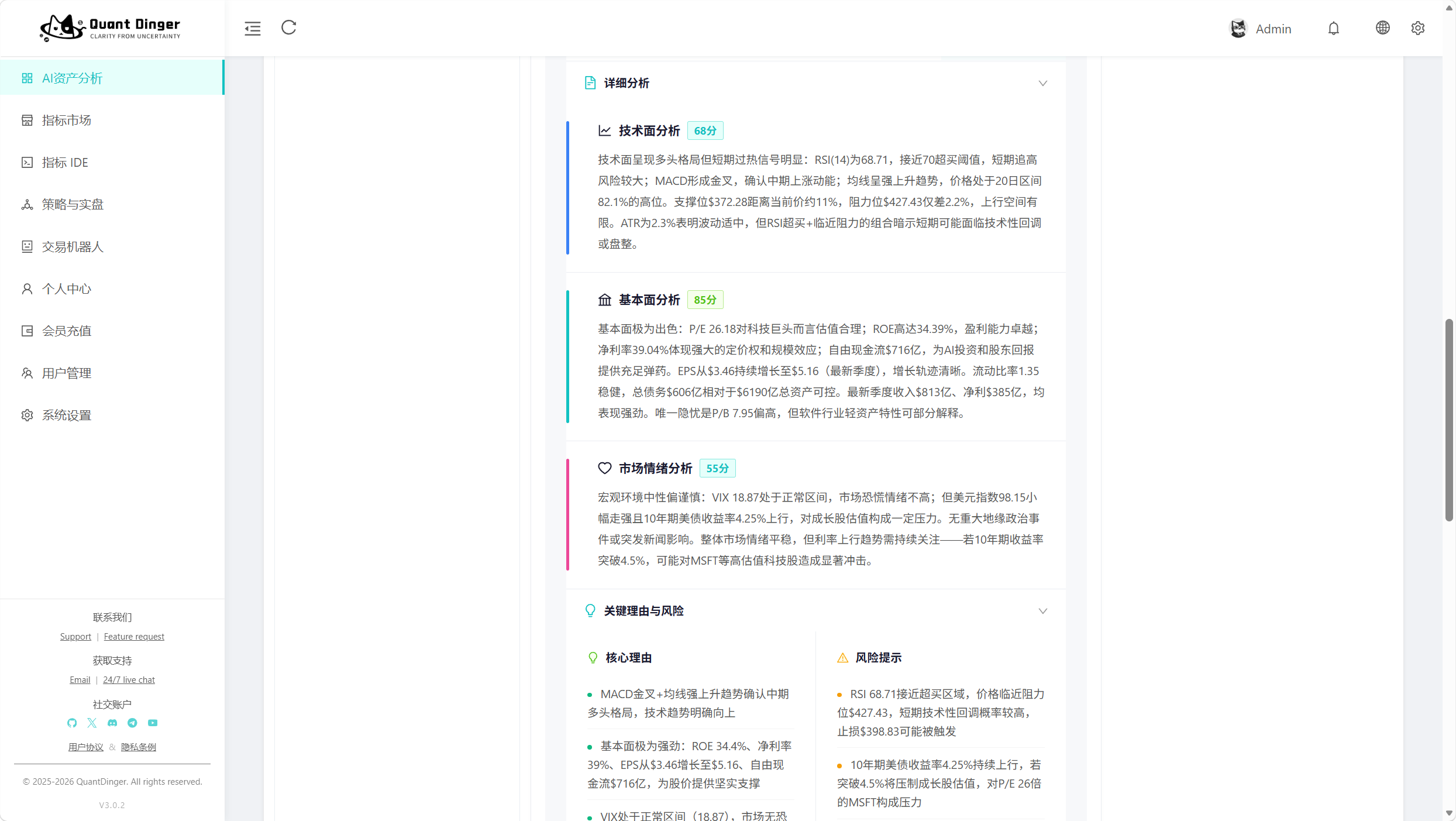Click the 68分 technical score badge
This screenshot has height=821, width=1456.
point(705,130)
